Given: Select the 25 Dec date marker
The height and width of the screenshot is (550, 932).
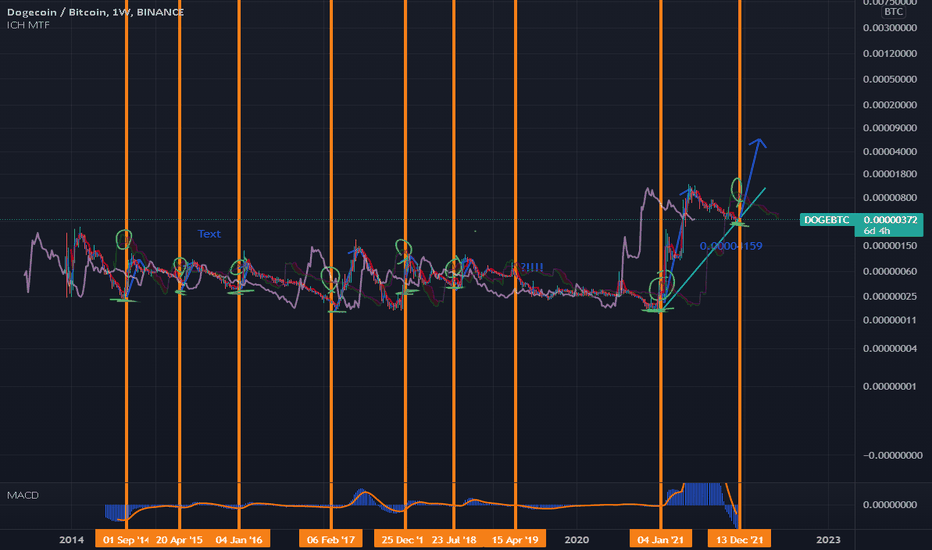Looking at the screenshot, I should pyautogui.click(x=402, y=540).
